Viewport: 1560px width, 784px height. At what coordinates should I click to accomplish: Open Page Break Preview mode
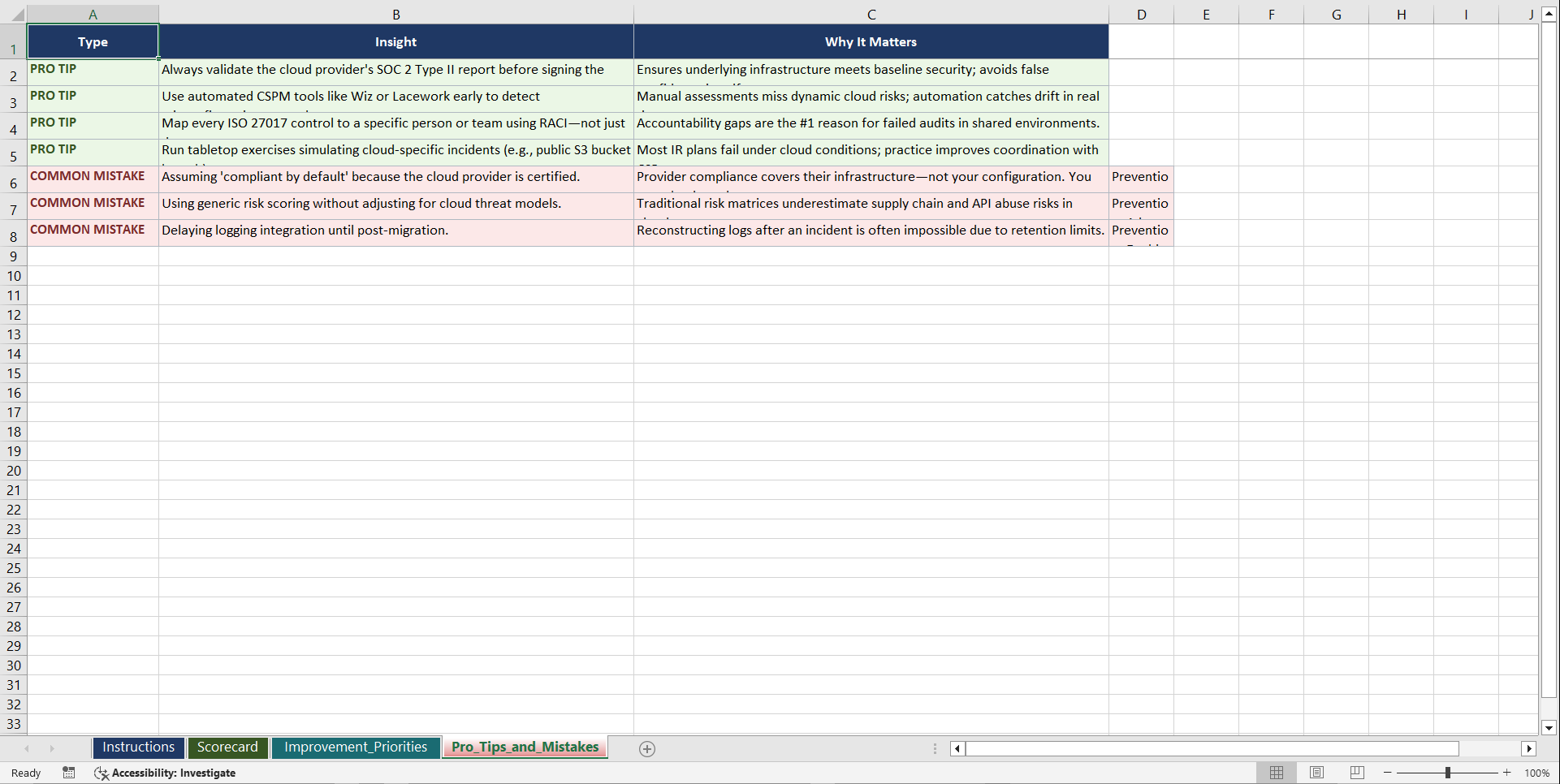(x=1355, y=773)
